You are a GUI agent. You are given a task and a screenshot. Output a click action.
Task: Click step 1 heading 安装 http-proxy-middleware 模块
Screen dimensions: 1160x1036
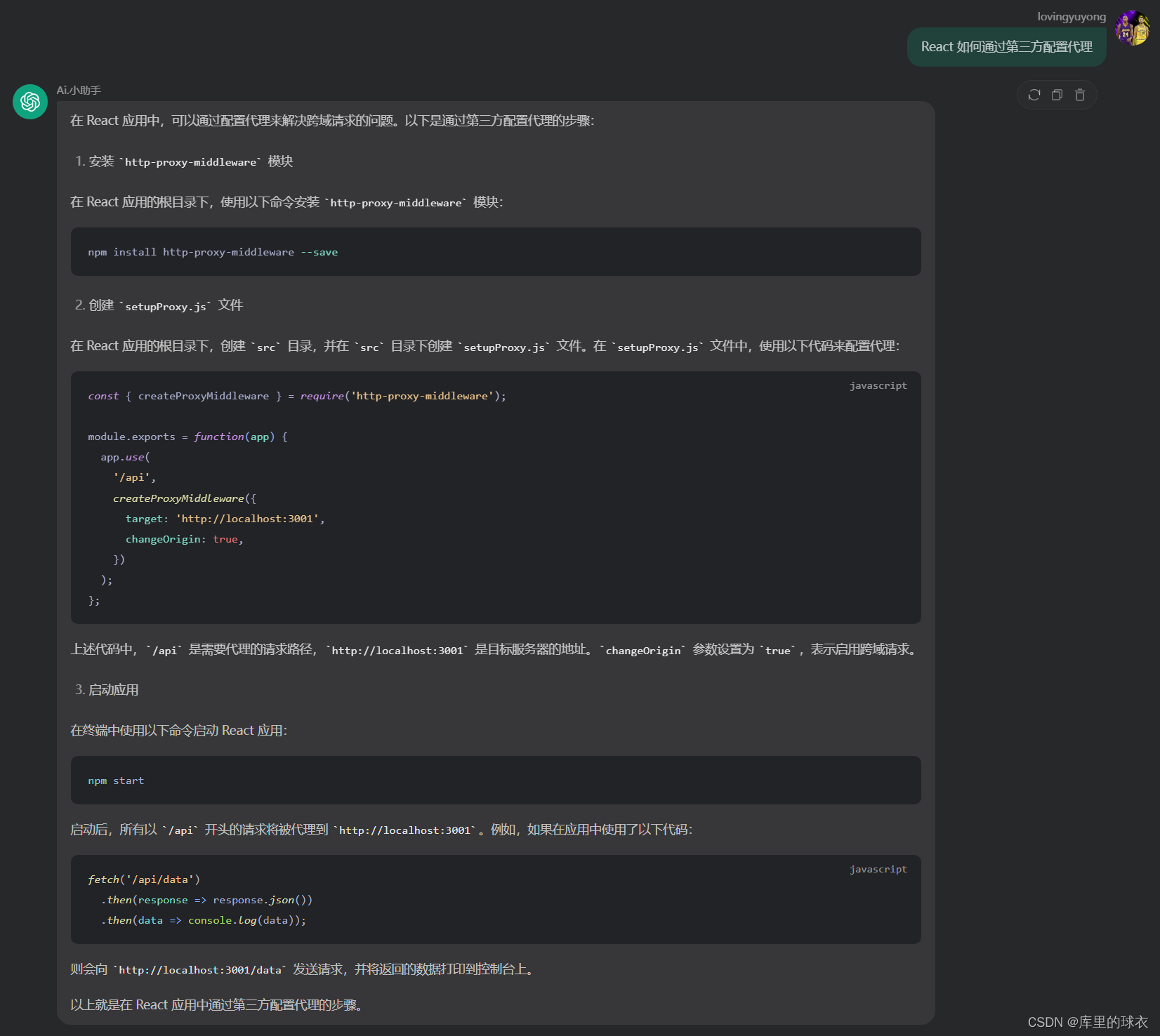(x=184, y=161)
